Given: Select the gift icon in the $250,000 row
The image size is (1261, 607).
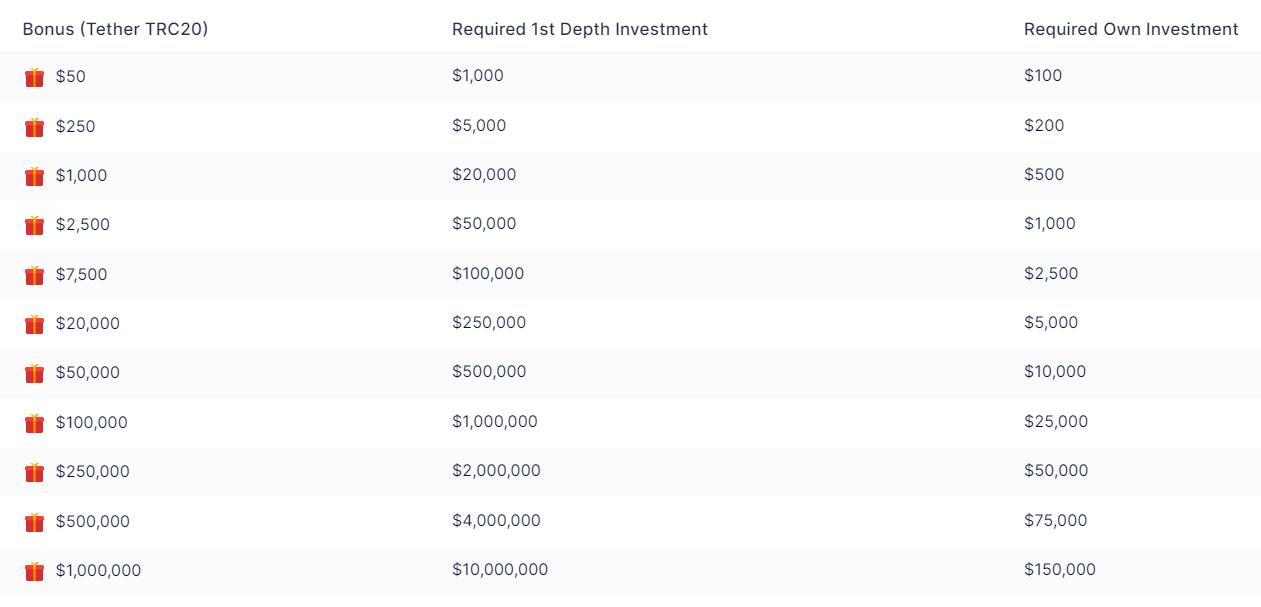Looking at the screenshot, I should pos(35,472).
